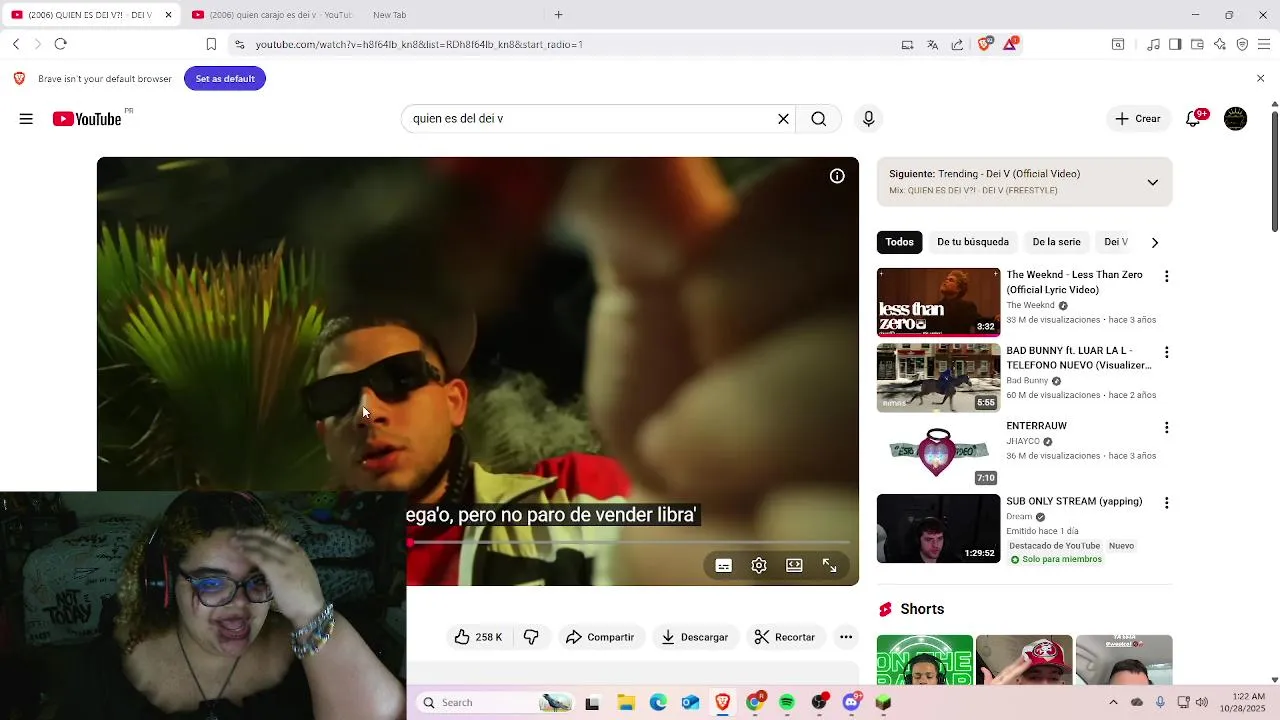Open options for ENTERRAUW video
Viewport: 1280px width, 720px height.
point(1166,427)
